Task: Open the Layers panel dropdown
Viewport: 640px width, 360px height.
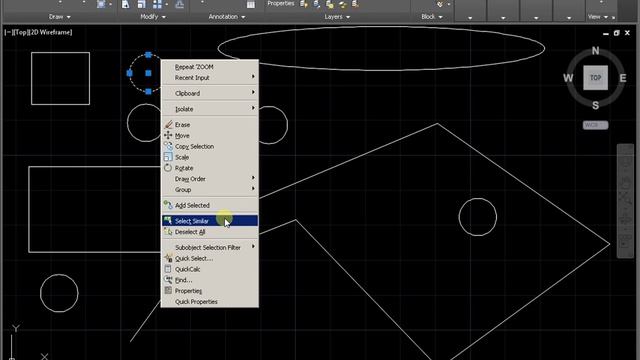Action: (337, 17)
